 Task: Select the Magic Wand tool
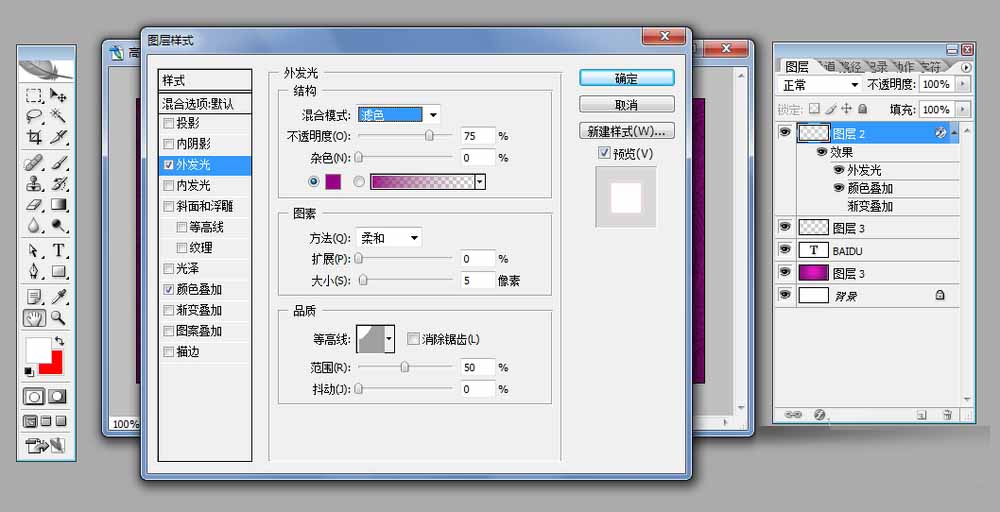pos(59,116)
